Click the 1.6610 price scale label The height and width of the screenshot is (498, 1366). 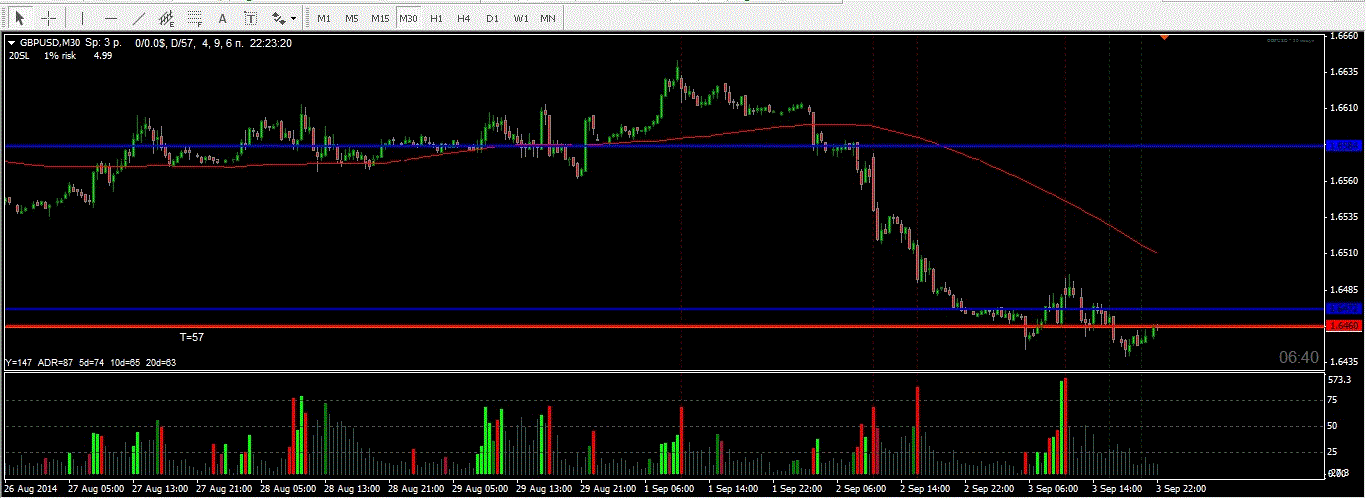click(1343, 108)
